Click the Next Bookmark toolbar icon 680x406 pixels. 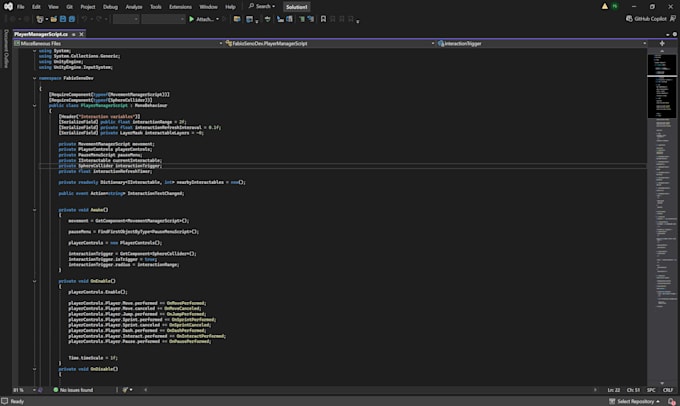[x=342, y=19]
